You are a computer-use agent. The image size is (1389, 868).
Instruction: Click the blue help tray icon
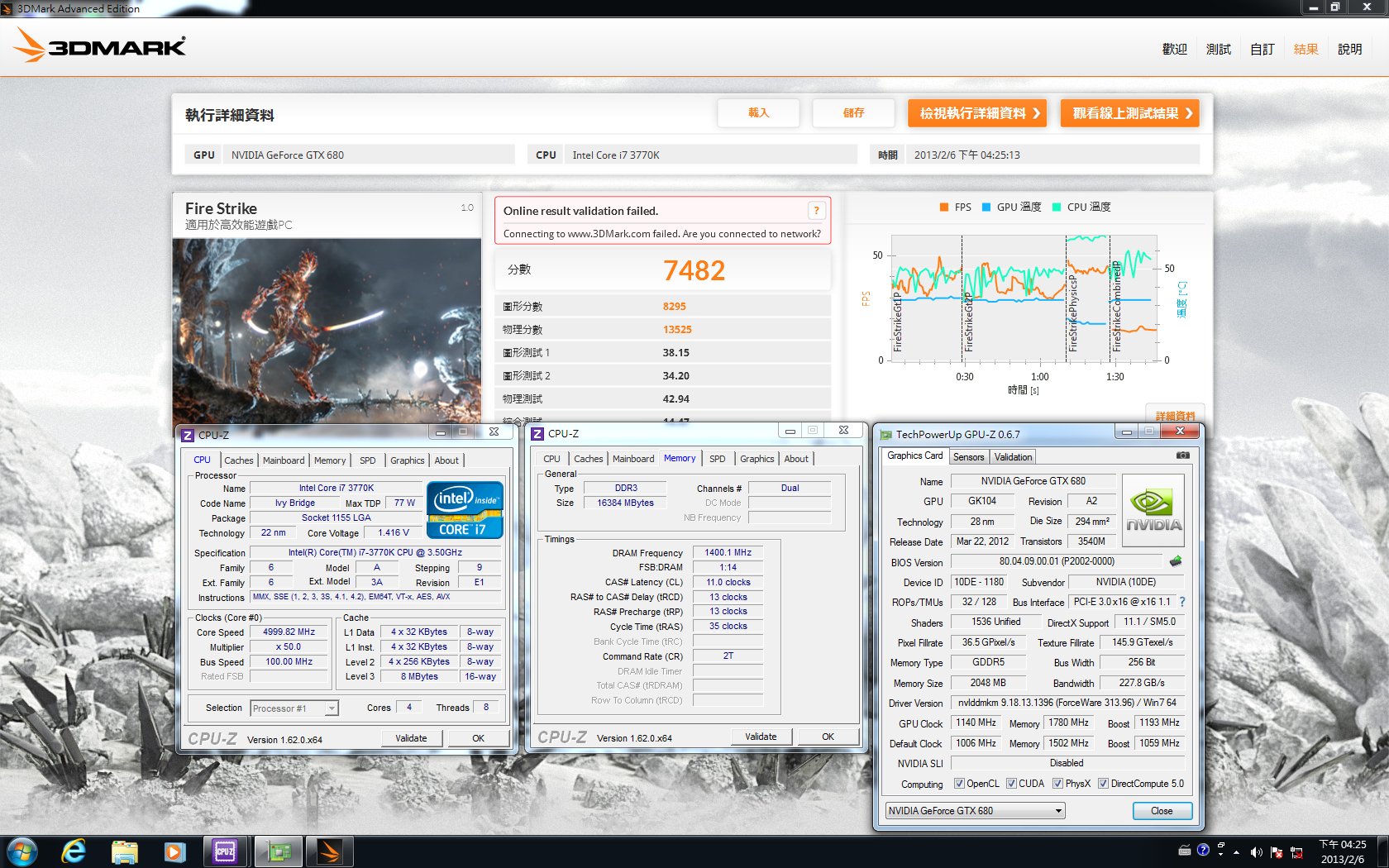tap(1203, 850)
